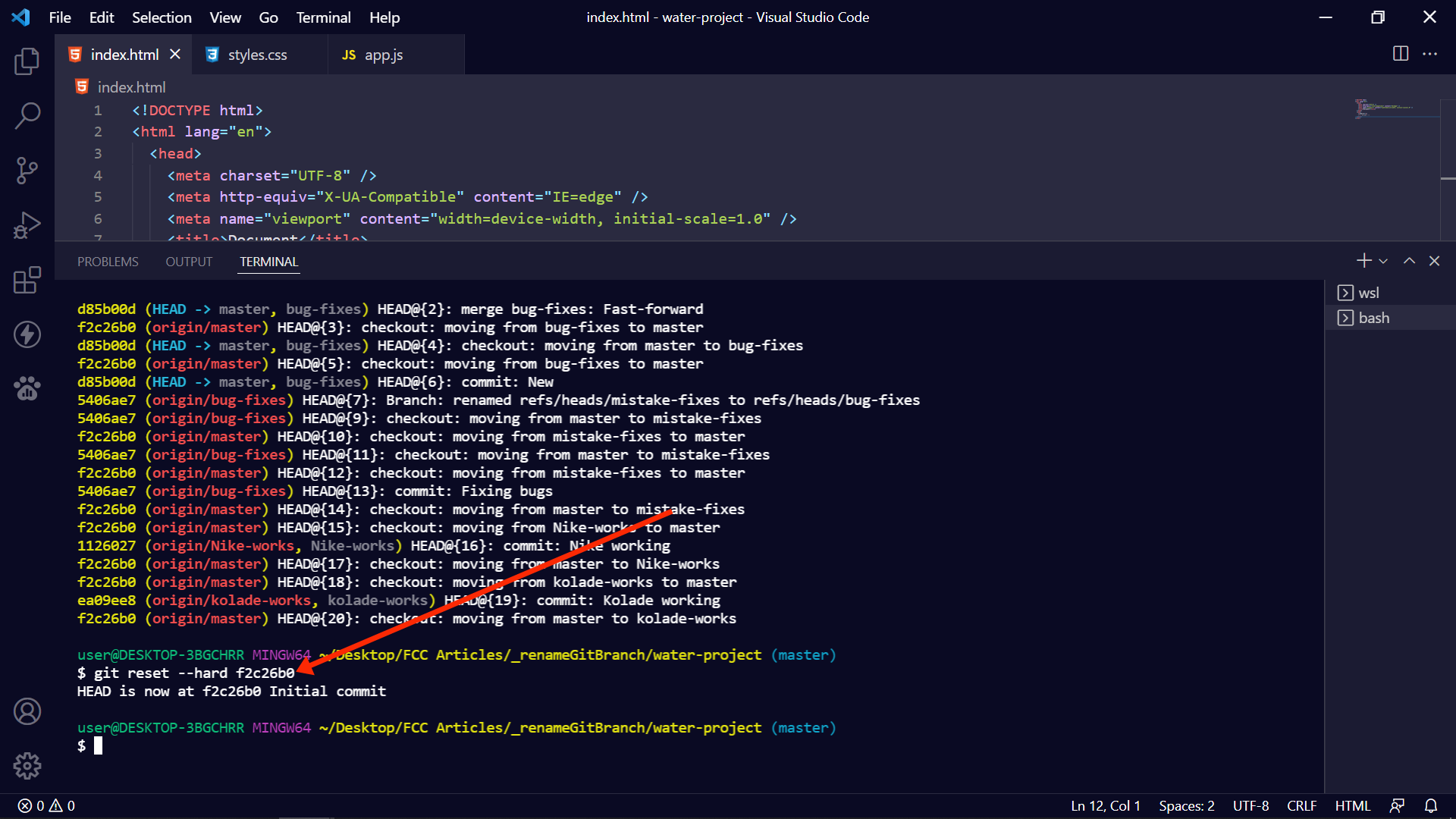Close the terminal panel

point(1434,261)
